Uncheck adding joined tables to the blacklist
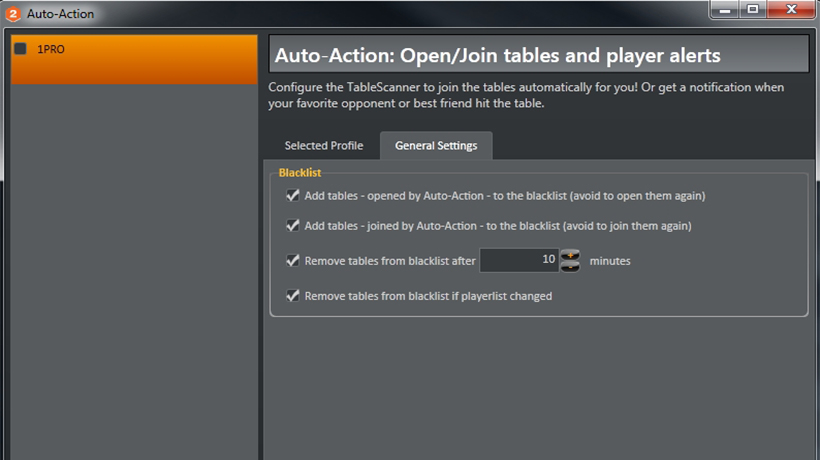This screenshot has width=820, height=460. 292,225
